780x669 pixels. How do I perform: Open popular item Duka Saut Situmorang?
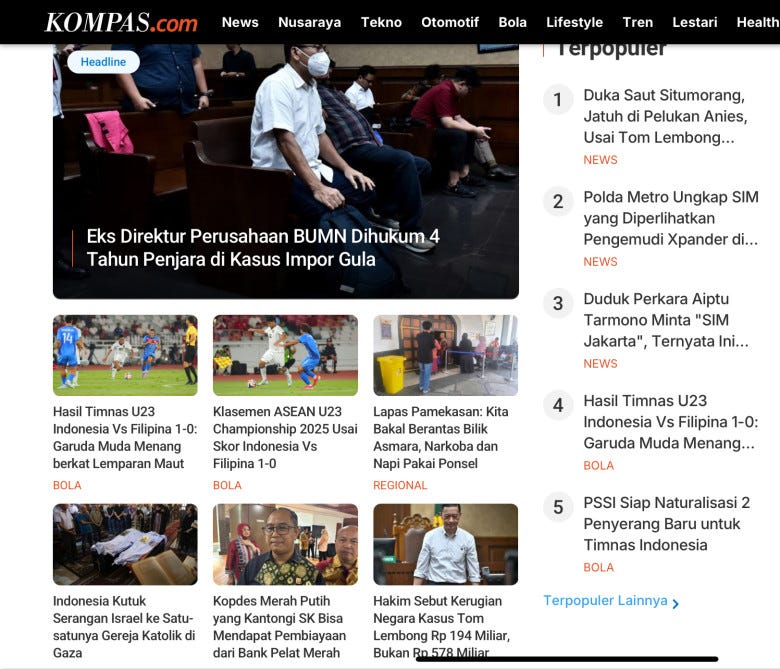(665, 116)
